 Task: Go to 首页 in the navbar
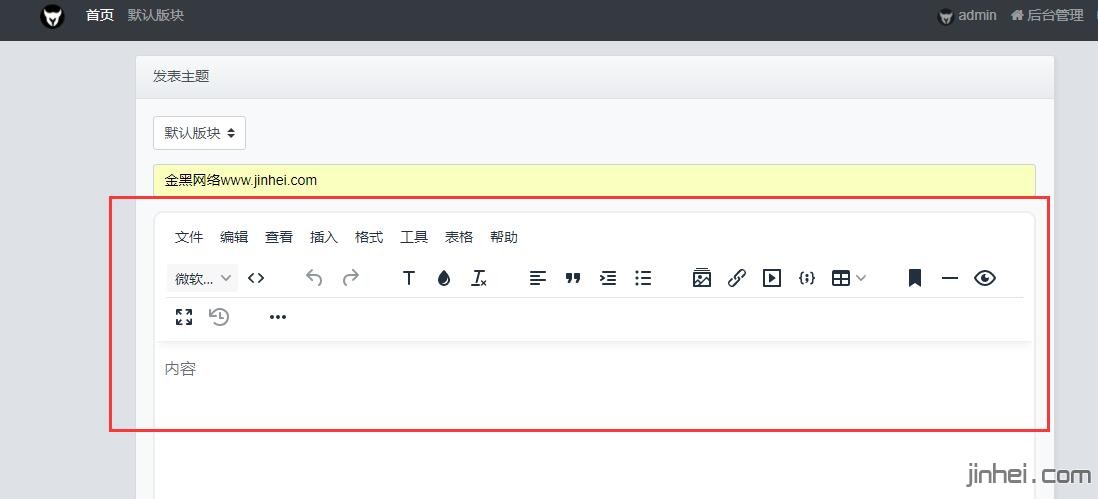[x=99, y=15]
